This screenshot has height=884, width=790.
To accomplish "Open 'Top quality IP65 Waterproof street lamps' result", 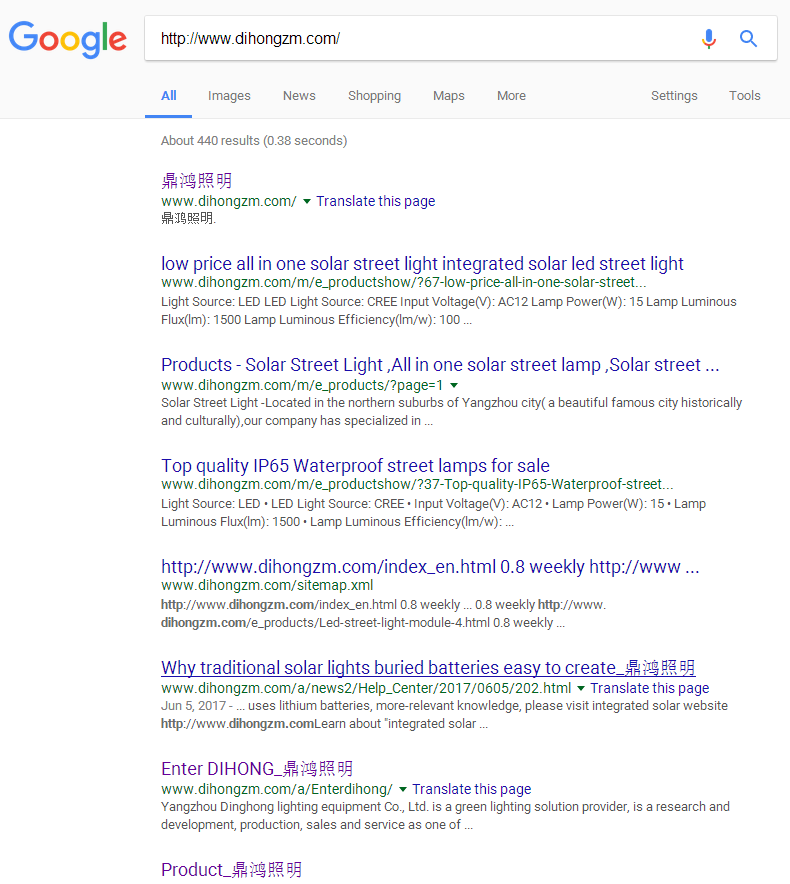I will click(x=355, y=466).
